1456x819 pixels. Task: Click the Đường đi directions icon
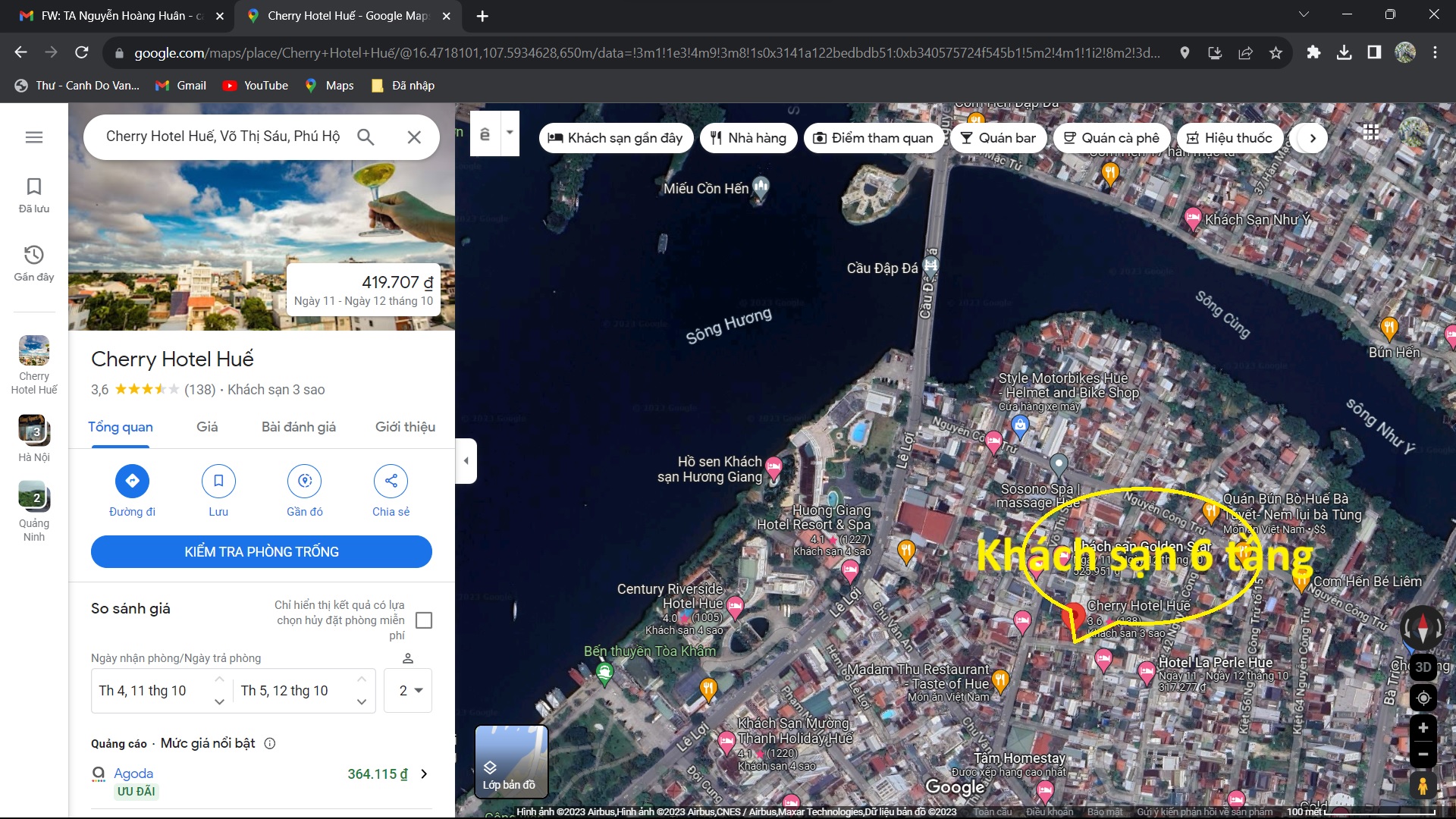132,481
